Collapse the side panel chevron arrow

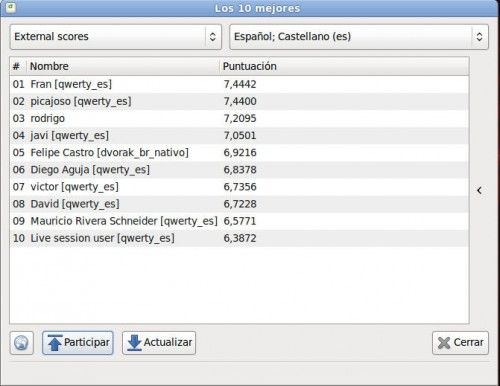479,190
